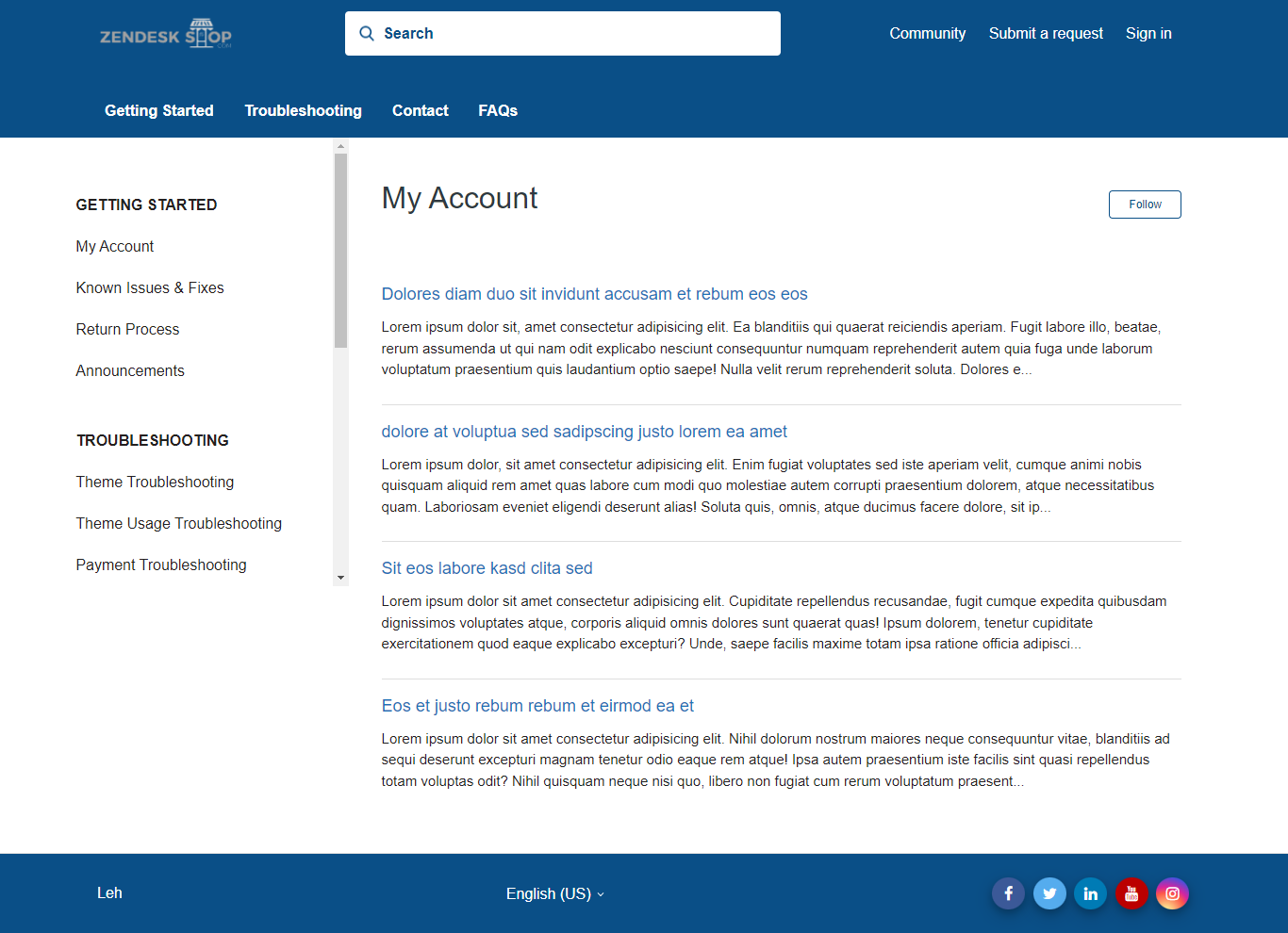The width and height of the screenshot is (1288, 933).
Task: Go to Submit a request
Action: coord(1046,34)
